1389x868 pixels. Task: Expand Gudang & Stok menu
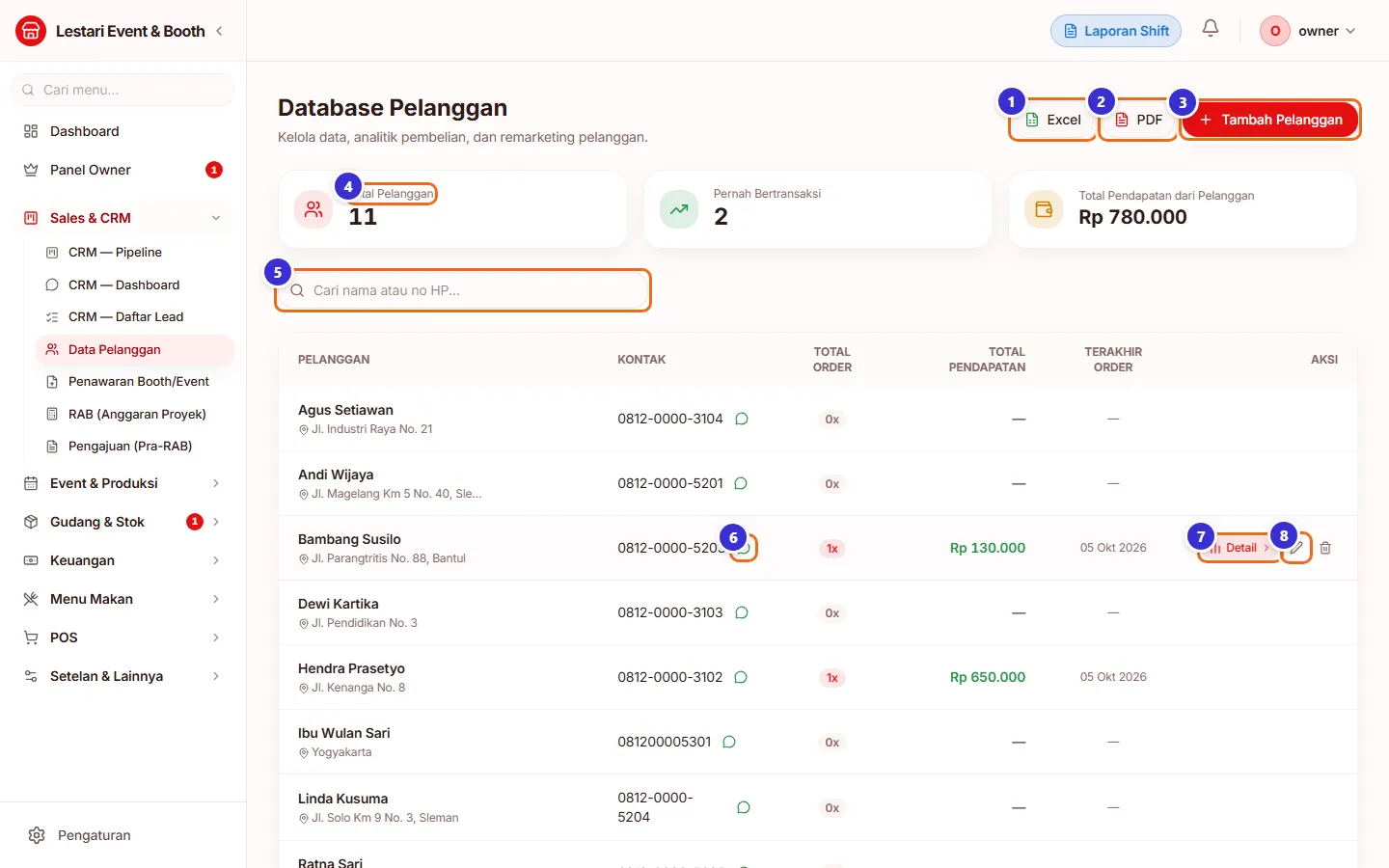123,522
